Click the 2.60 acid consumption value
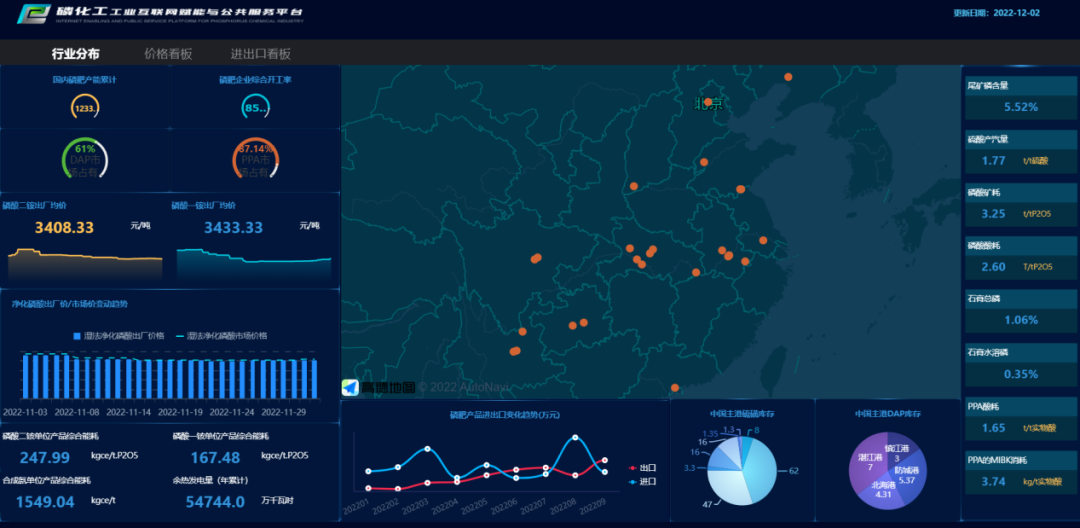Viewport: 1080px width, 528px height. 994,266
